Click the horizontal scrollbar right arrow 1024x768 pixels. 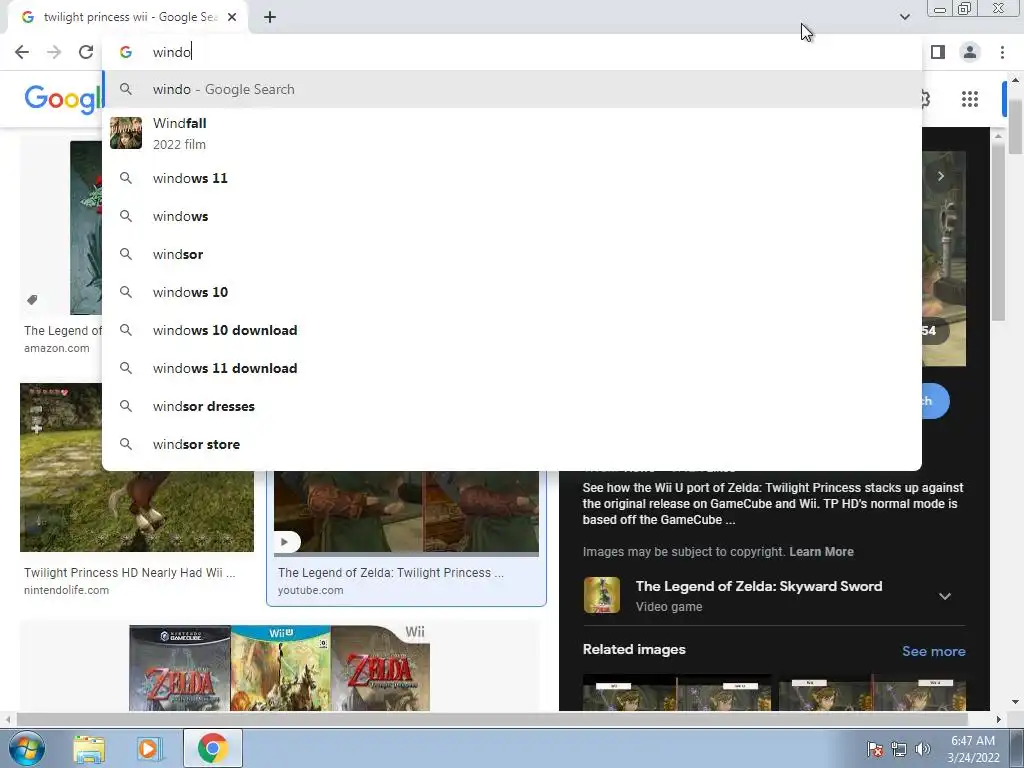(999, 719)
